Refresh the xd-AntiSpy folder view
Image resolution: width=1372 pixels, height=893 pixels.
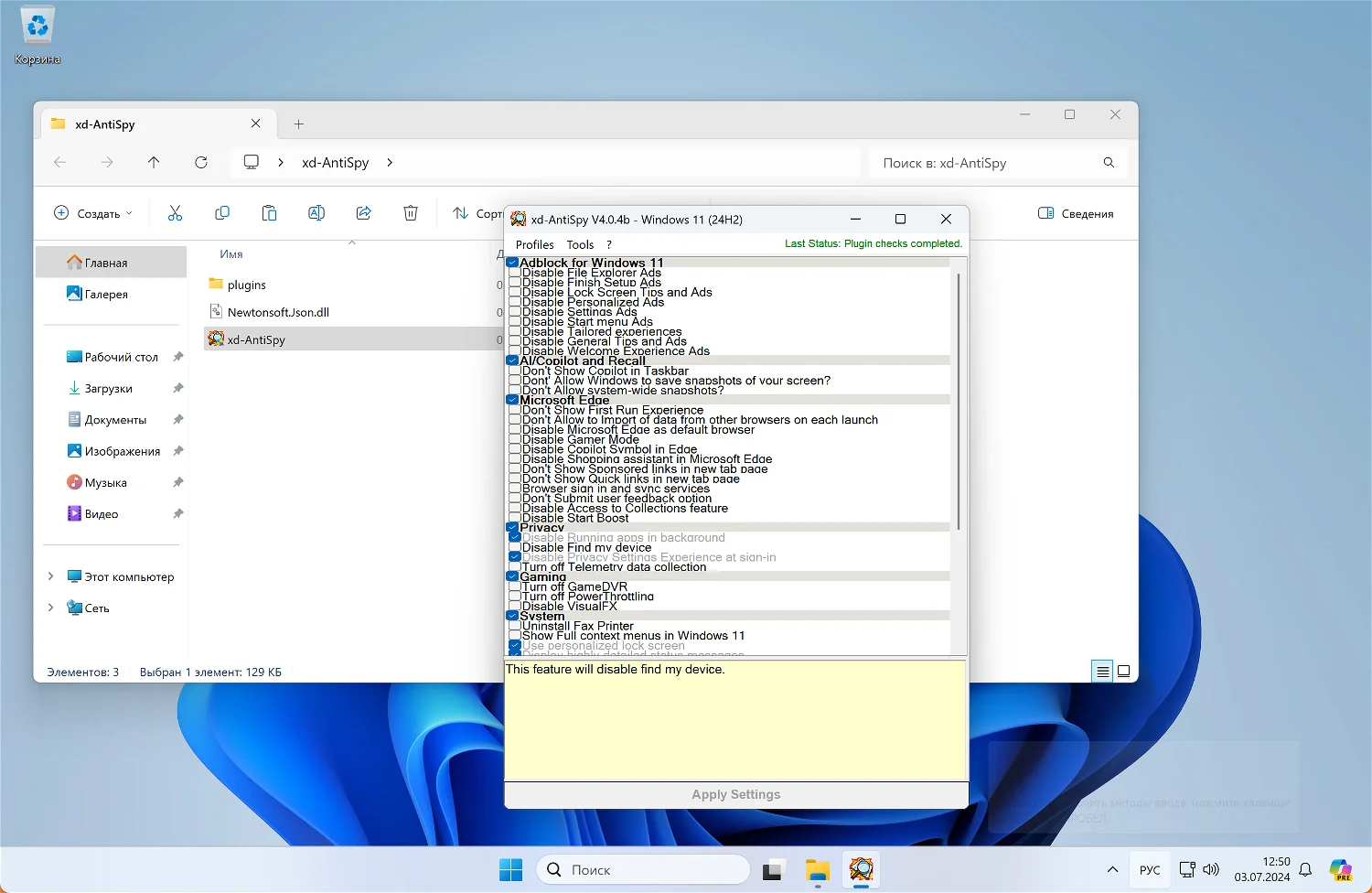[x=201, y=162]
